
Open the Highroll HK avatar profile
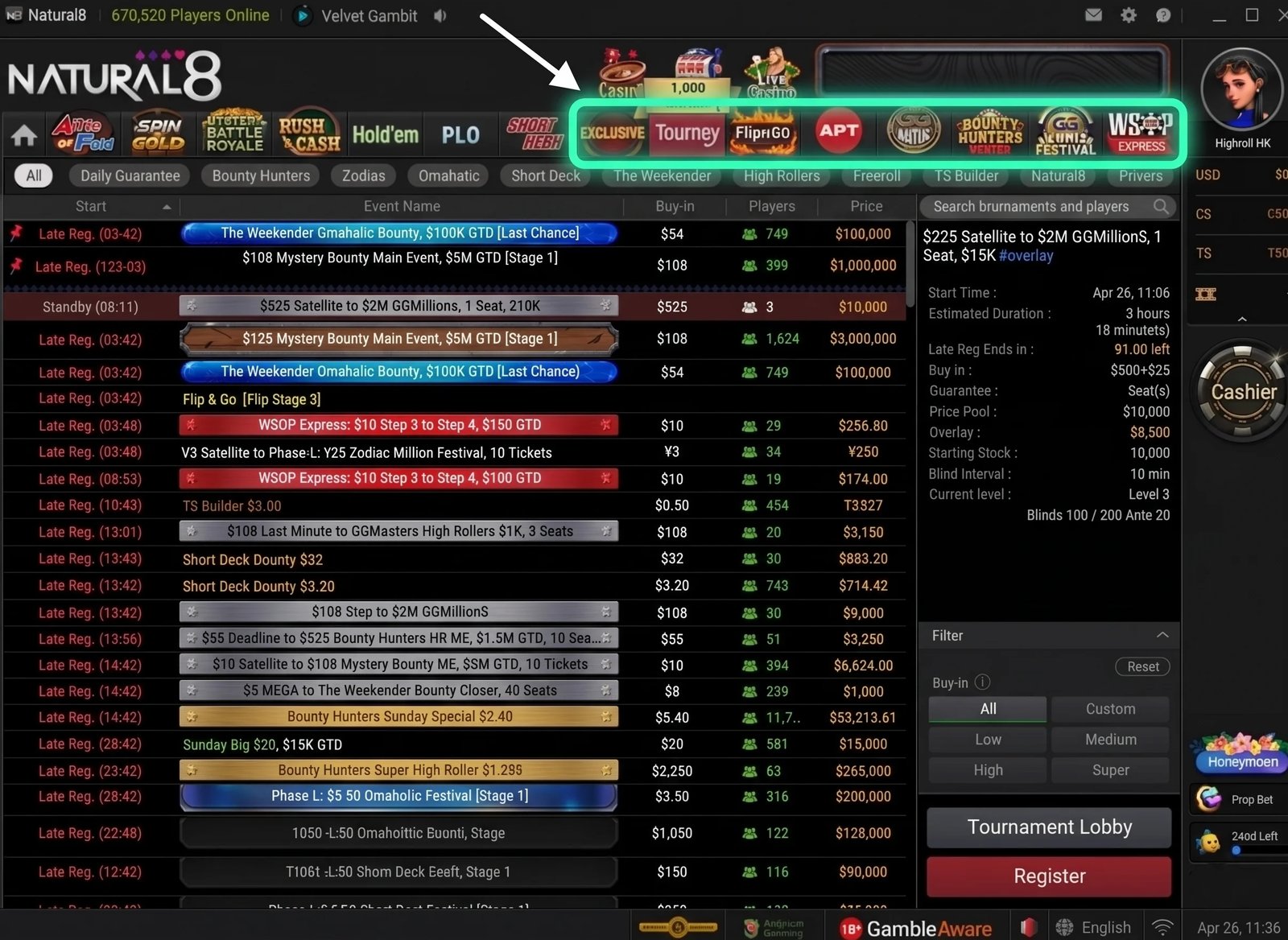click(x=1242, y=90)
